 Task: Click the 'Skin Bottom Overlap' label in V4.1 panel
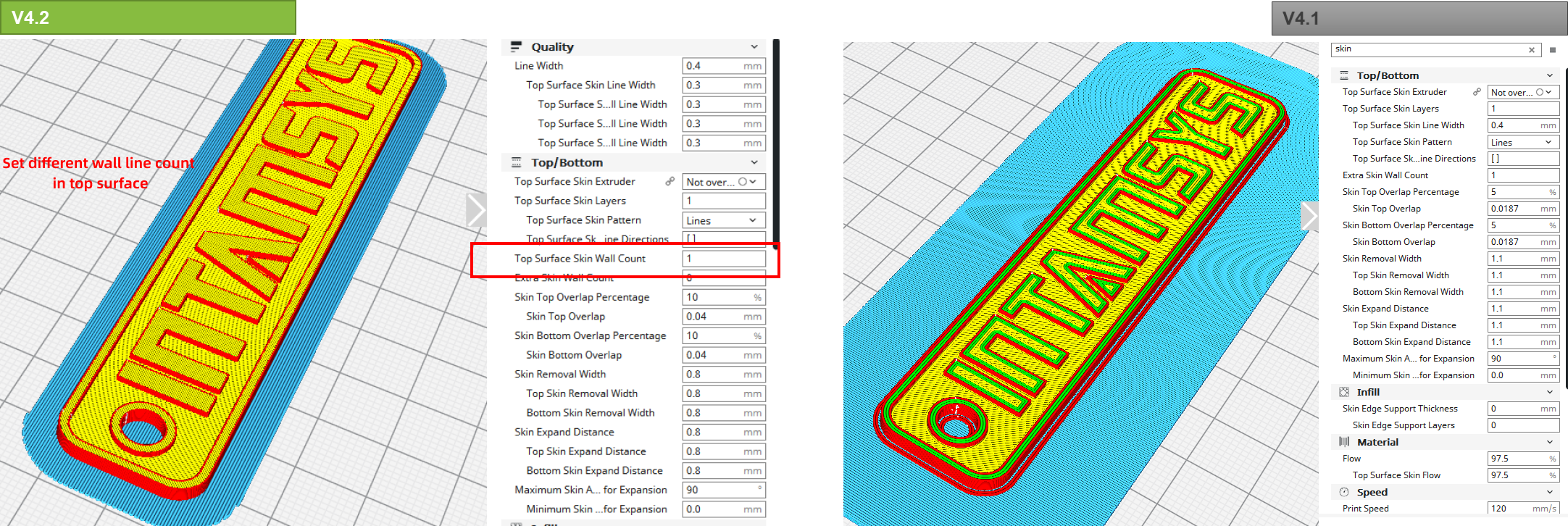[1393, 242]
